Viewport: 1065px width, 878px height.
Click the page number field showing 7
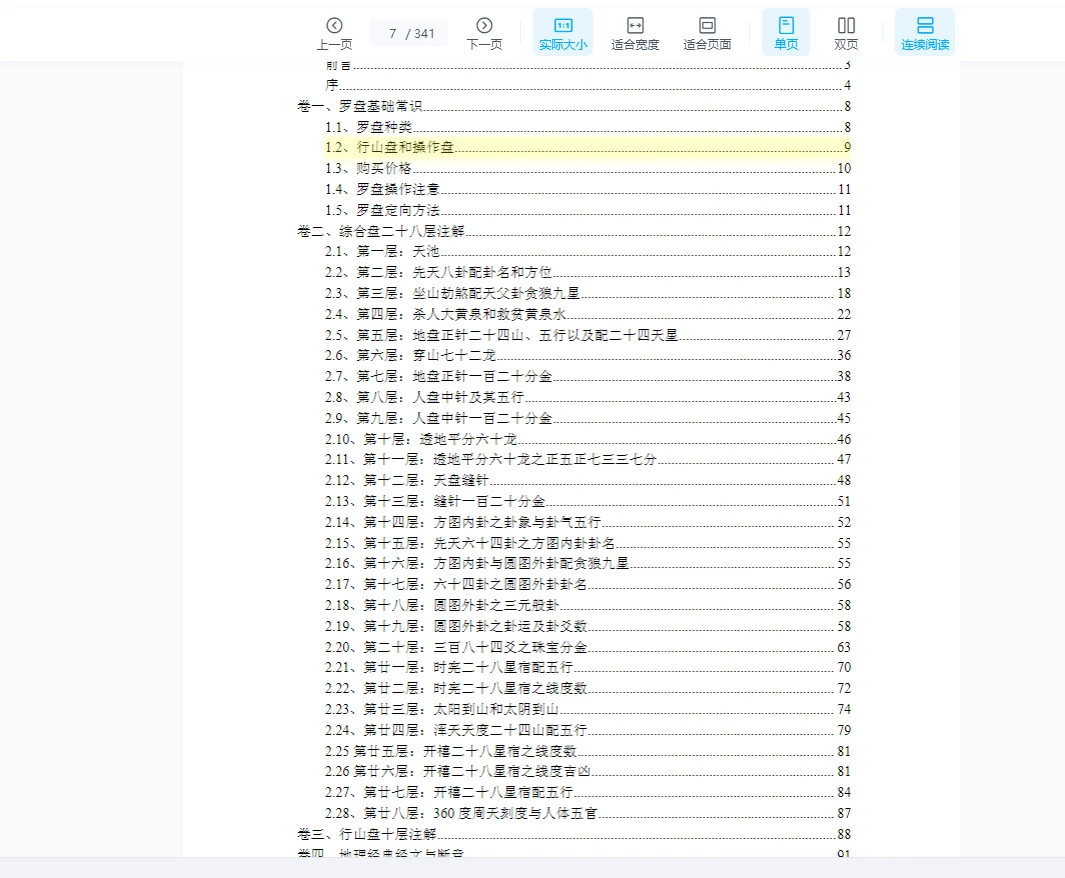point(393,33)
